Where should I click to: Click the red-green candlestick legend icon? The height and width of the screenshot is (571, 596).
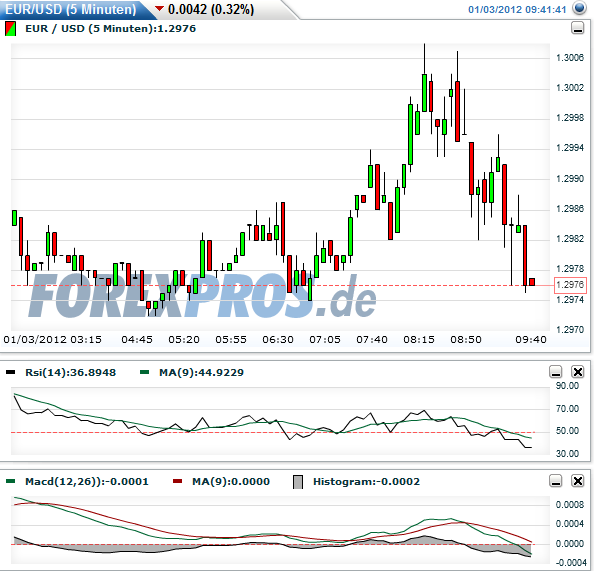pos(11,29)
